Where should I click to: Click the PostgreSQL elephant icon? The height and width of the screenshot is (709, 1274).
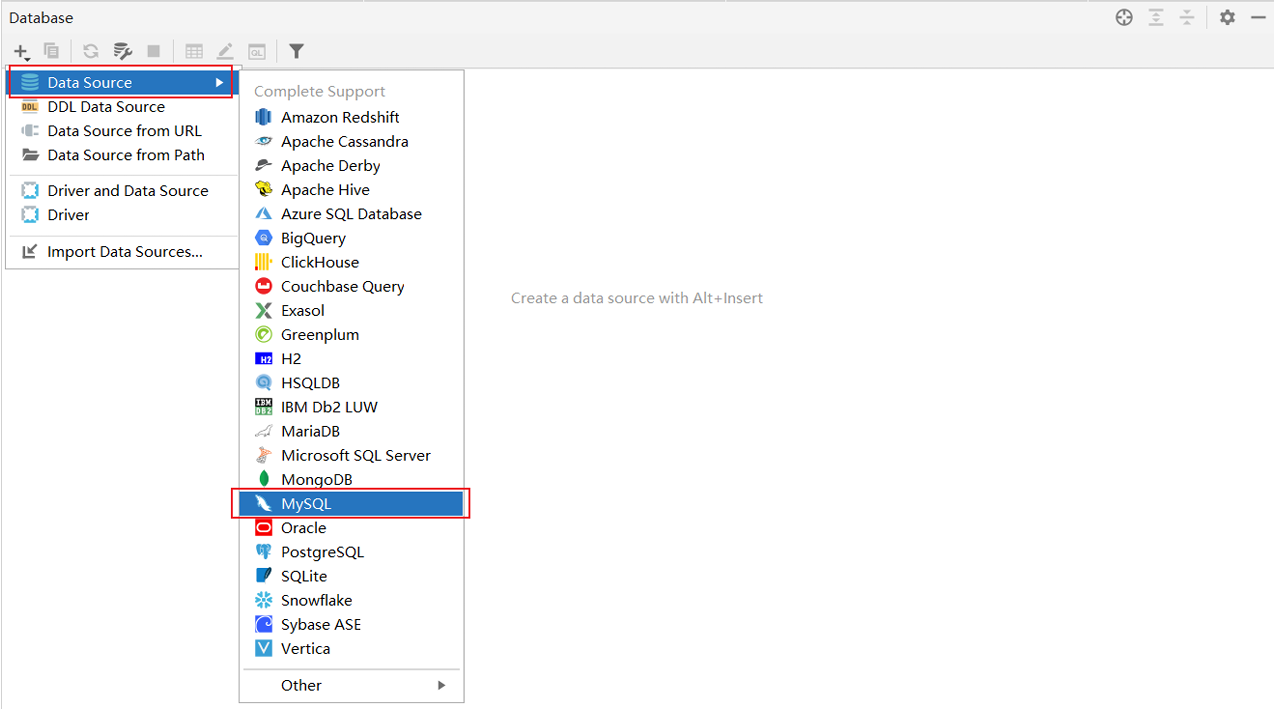(264, 552)
